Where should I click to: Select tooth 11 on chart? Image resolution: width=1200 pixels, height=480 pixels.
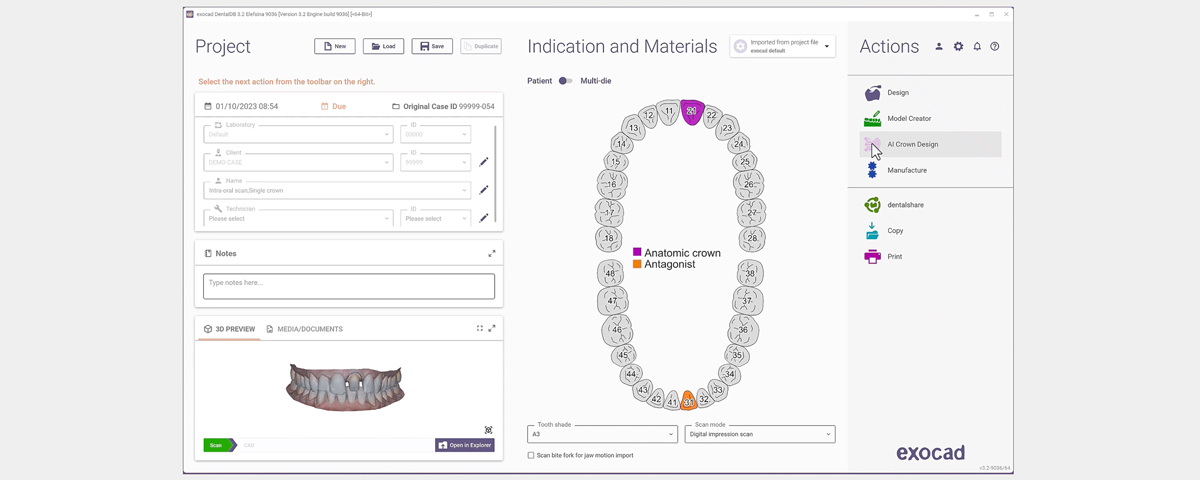click(x=668, y=112)
